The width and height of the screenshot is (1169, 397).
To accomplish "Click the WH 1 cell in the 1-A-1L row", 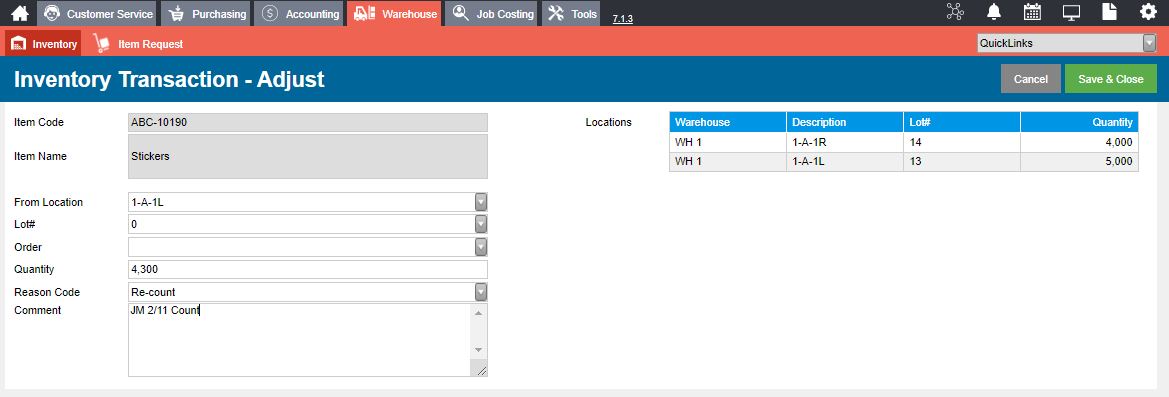I will coord(728,162).
